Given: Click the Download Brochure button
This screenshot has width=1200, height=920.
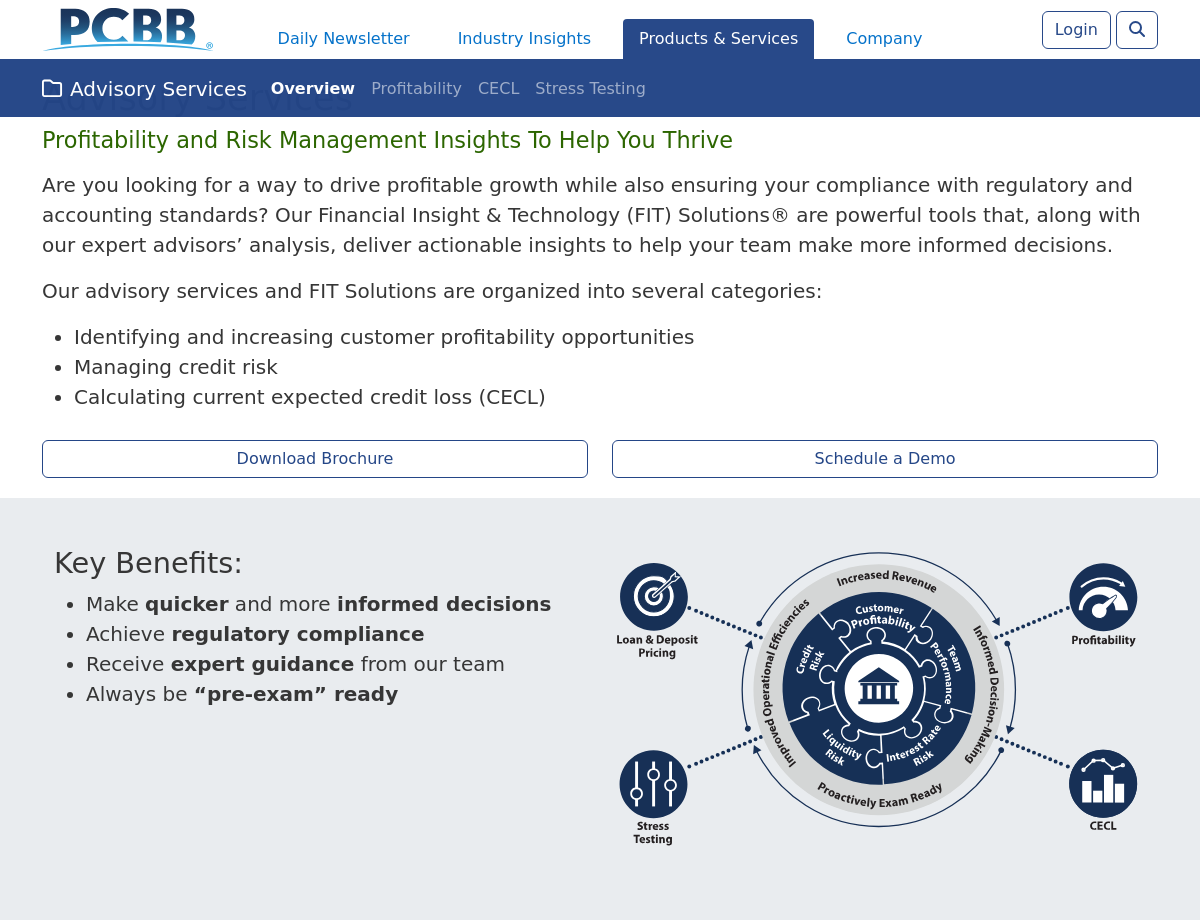Looking at the screenshot, I should click(x=315, y=459).
